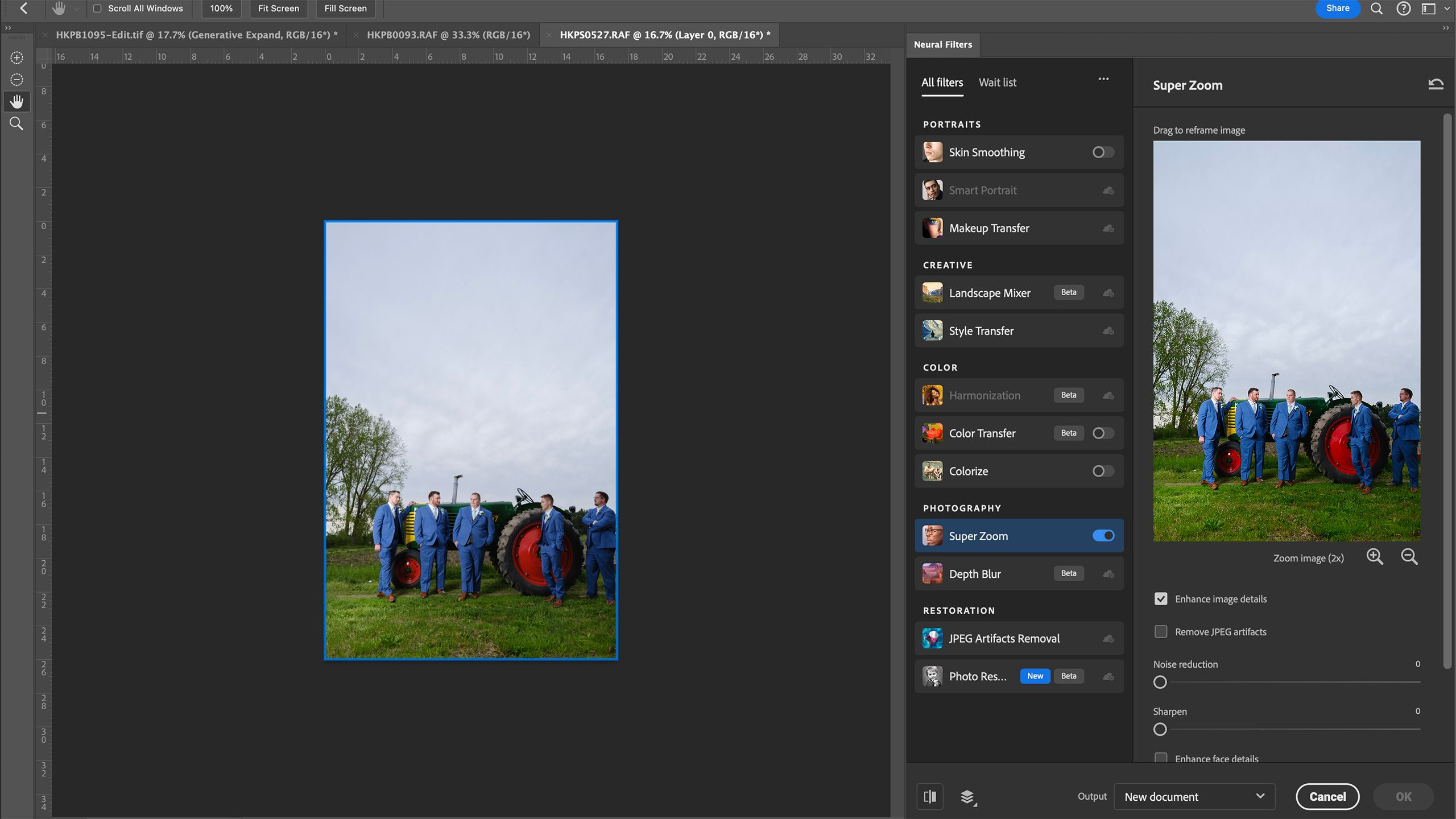Click the zoom in icon on Super Zoom preview
Viewport: 1456px width, 819px height.
coord(1375,557)
